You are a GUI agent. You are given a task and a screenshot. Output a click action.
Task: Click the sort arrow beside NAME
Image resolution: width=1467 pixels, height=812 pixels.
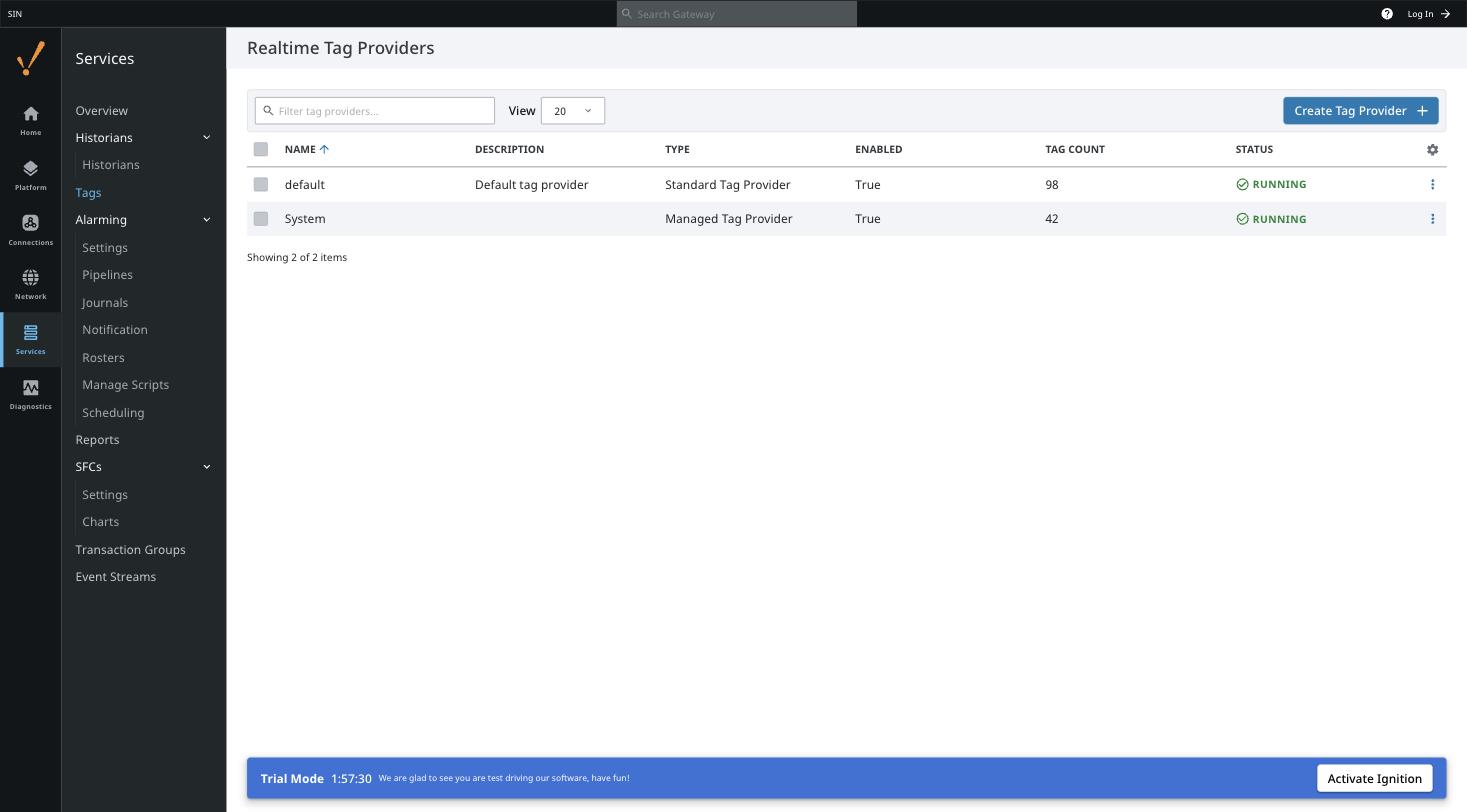[324, 149]
